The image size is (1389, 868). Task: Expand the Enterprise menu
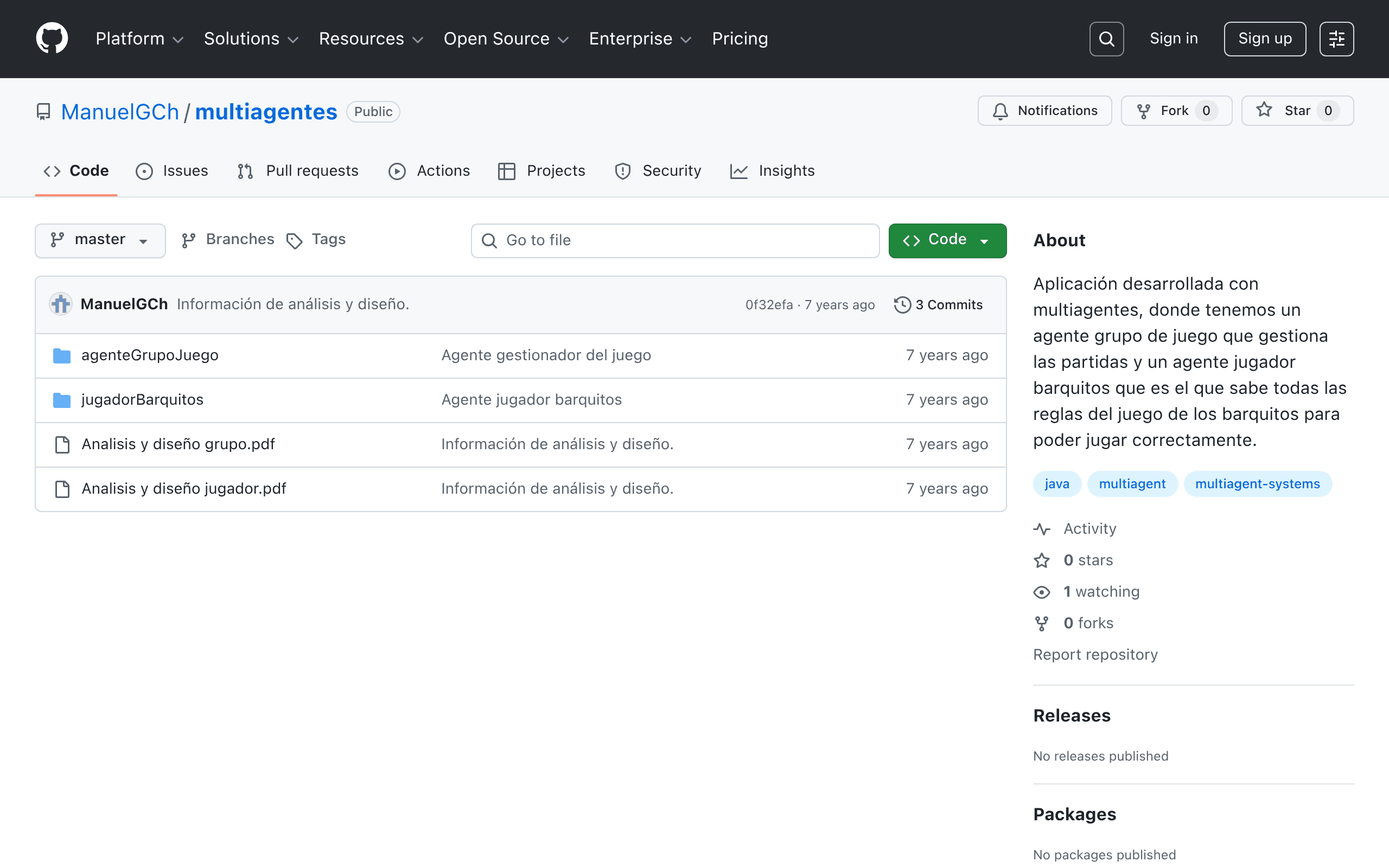(x=640, y=39)
